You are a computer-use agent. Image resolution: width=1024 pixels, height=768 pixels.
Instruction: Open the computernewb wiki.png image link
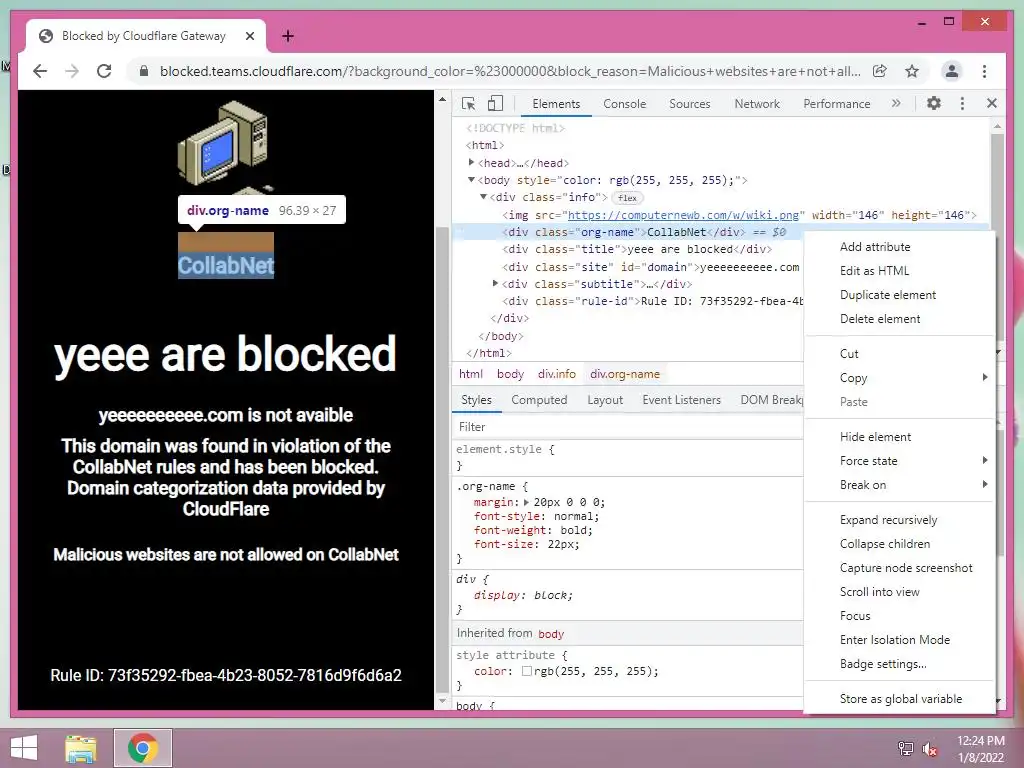tap(683, 215)
